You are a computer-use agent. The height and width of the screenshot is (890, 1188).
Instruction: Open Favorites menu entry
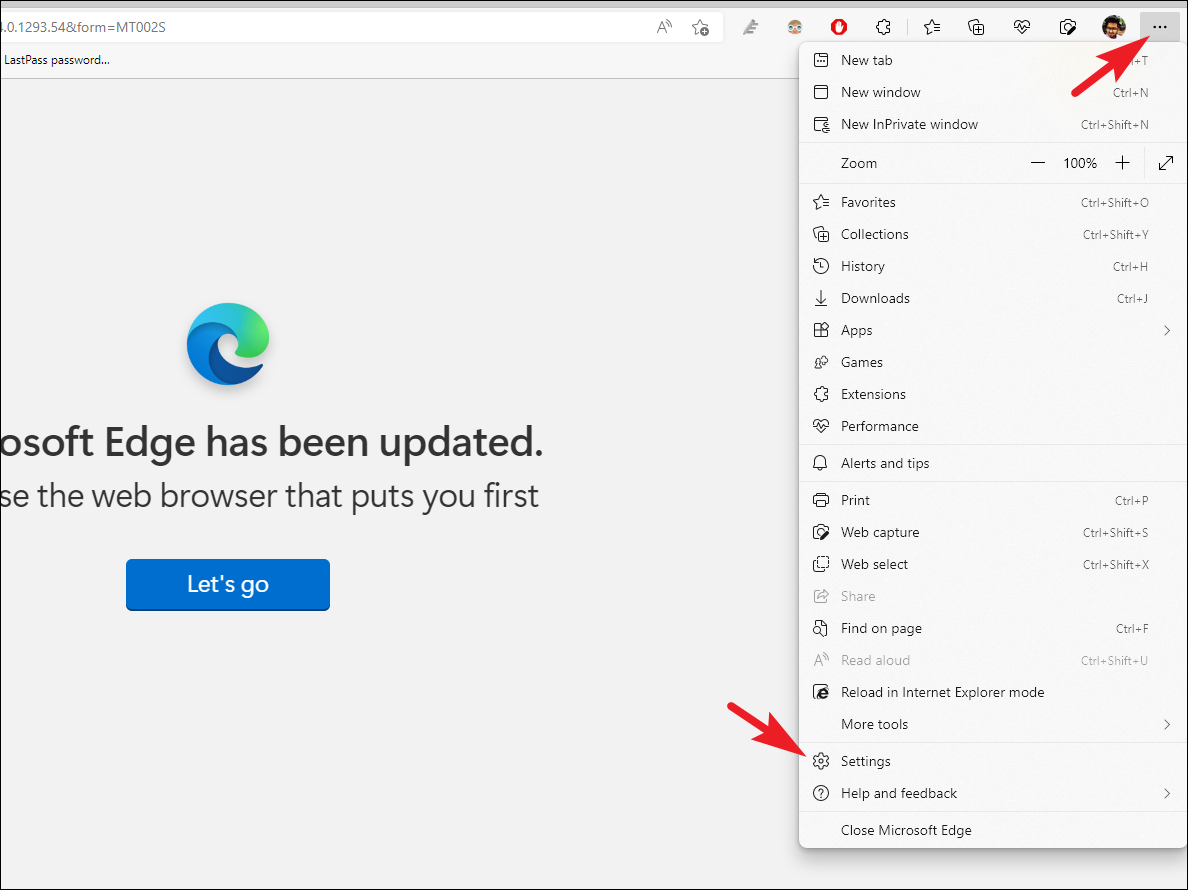pos(993,202)
